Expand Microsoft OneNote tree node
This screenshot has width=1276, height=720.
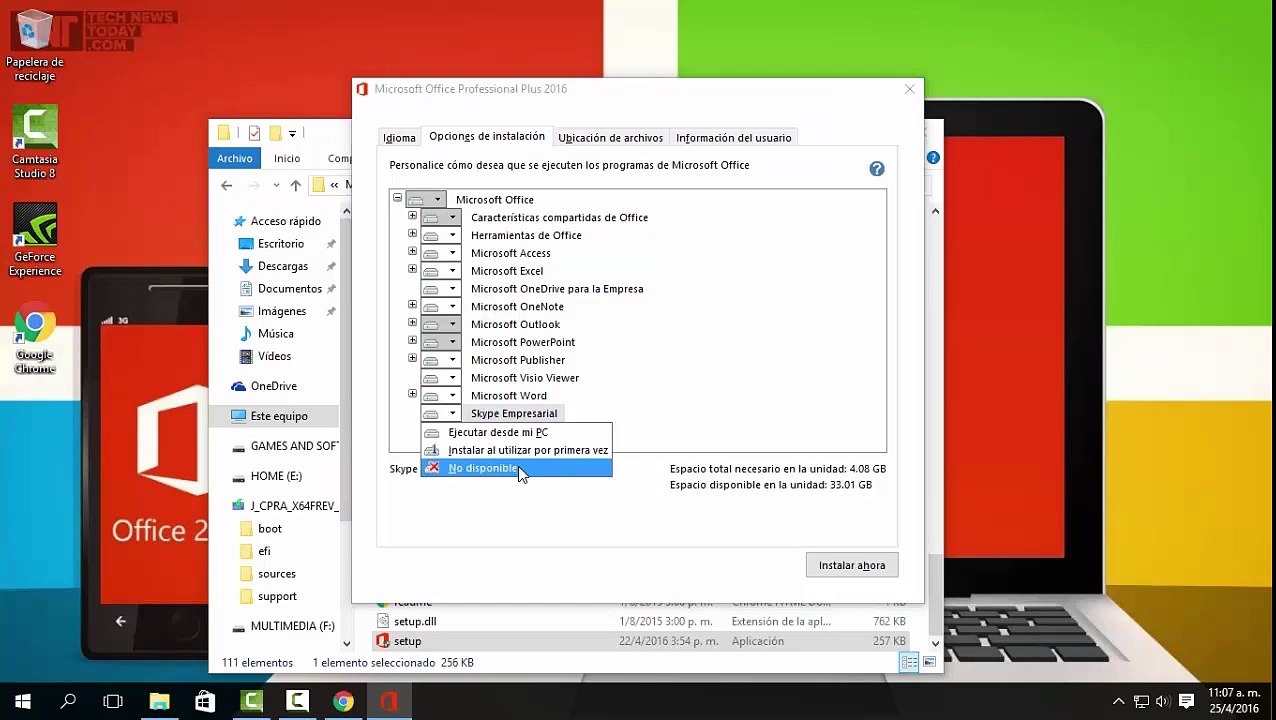[x=412, y=305]
